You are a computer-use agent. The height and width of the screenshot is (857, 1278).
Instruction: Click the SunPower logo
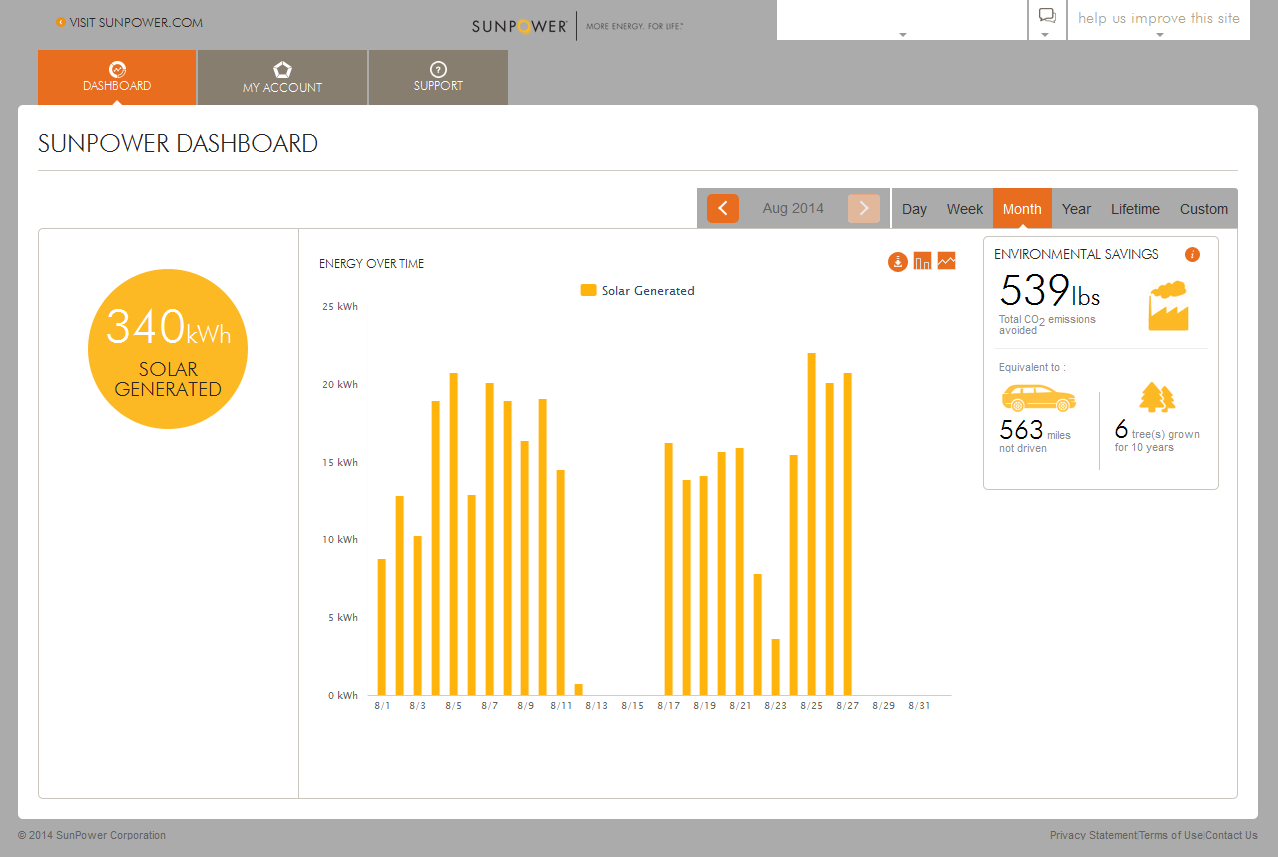pyautogui.click(x=520, y=26)
